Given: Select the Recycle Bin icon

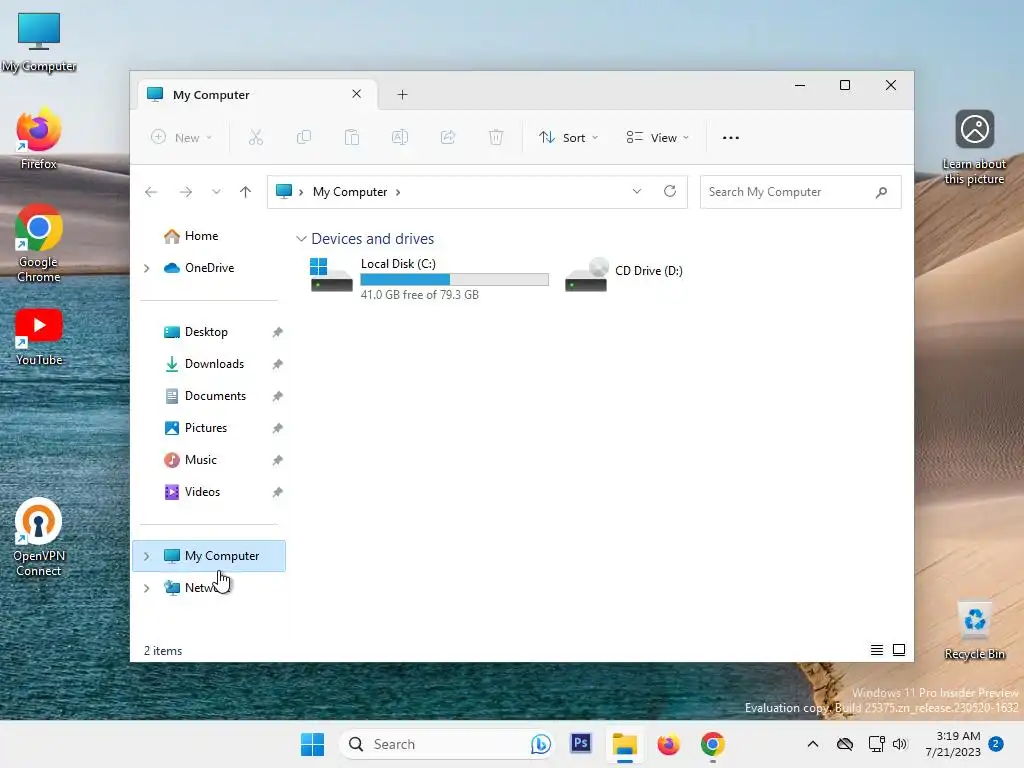Looking at the screenshot, I should pyautogui.click(x=974, y=631).
